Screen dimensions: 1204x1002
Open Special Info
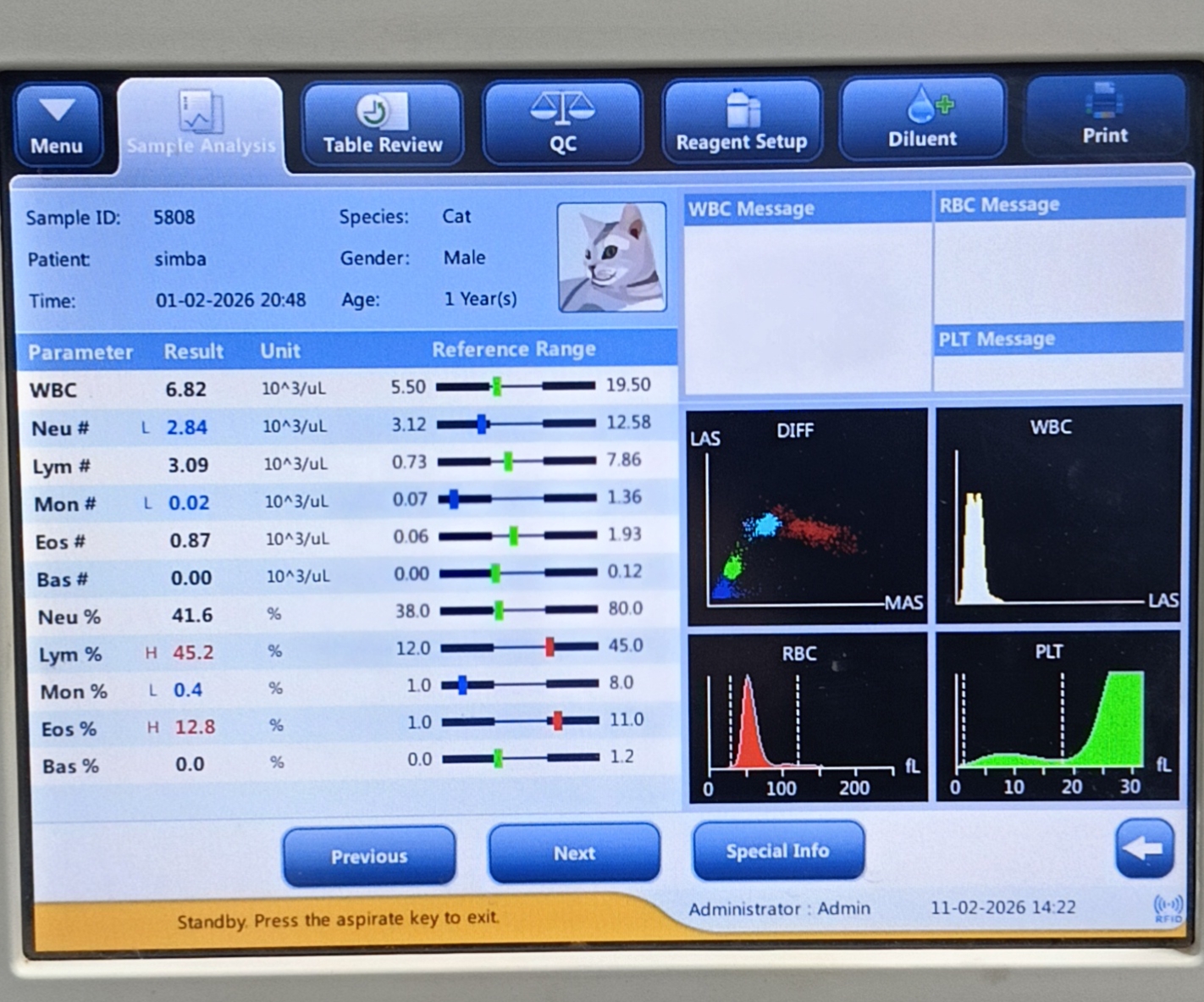pos(777,850)
